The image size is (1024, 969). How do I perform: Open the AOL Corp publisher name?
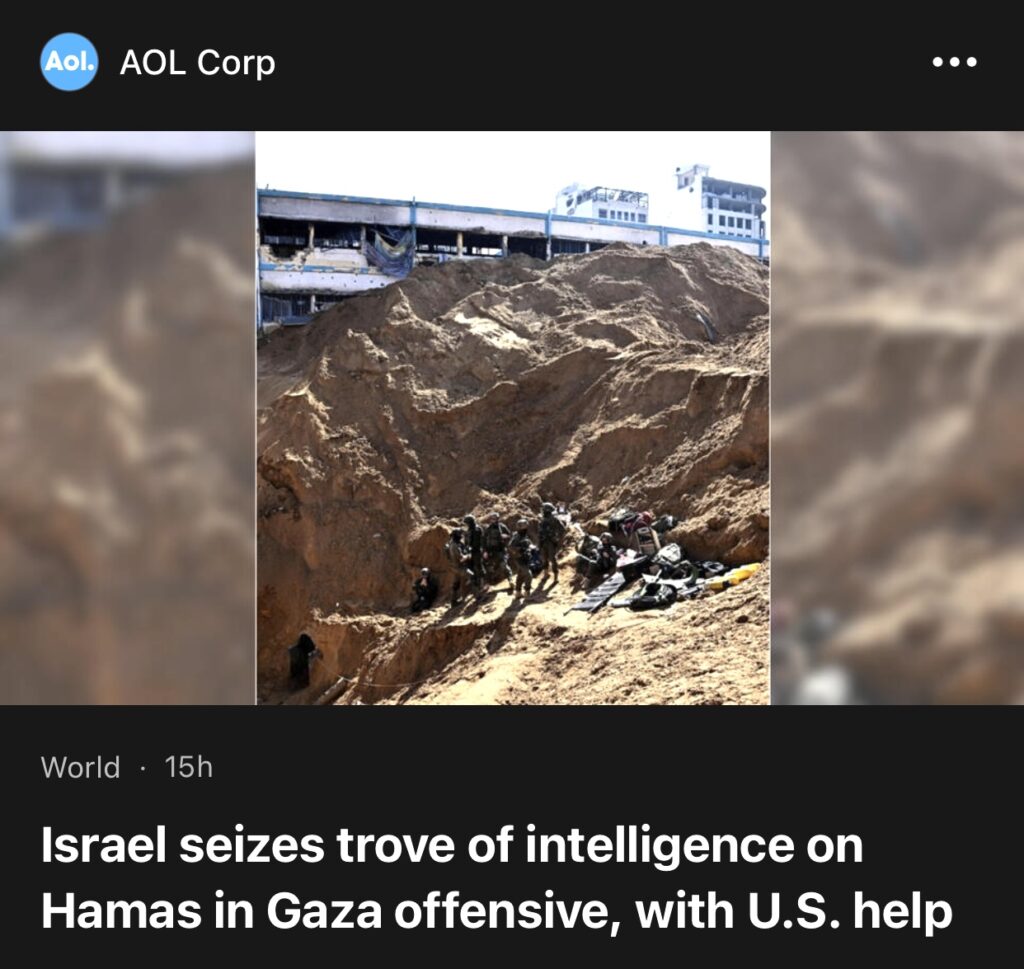coord(197,63)
